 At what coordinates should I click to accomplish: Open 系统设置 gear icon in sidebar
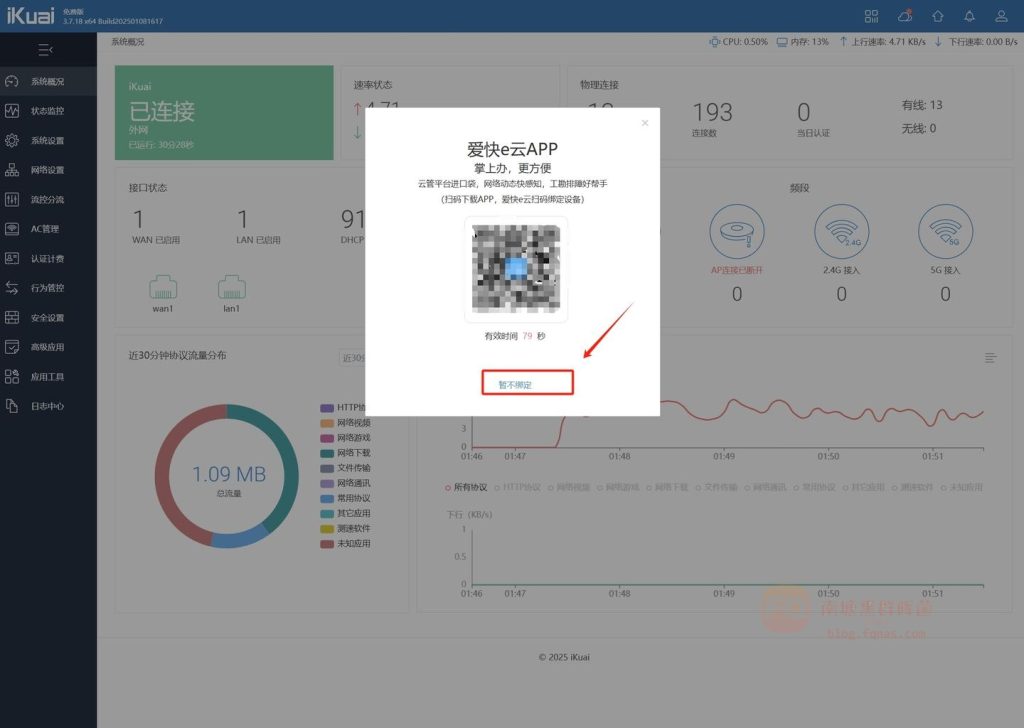13,141
